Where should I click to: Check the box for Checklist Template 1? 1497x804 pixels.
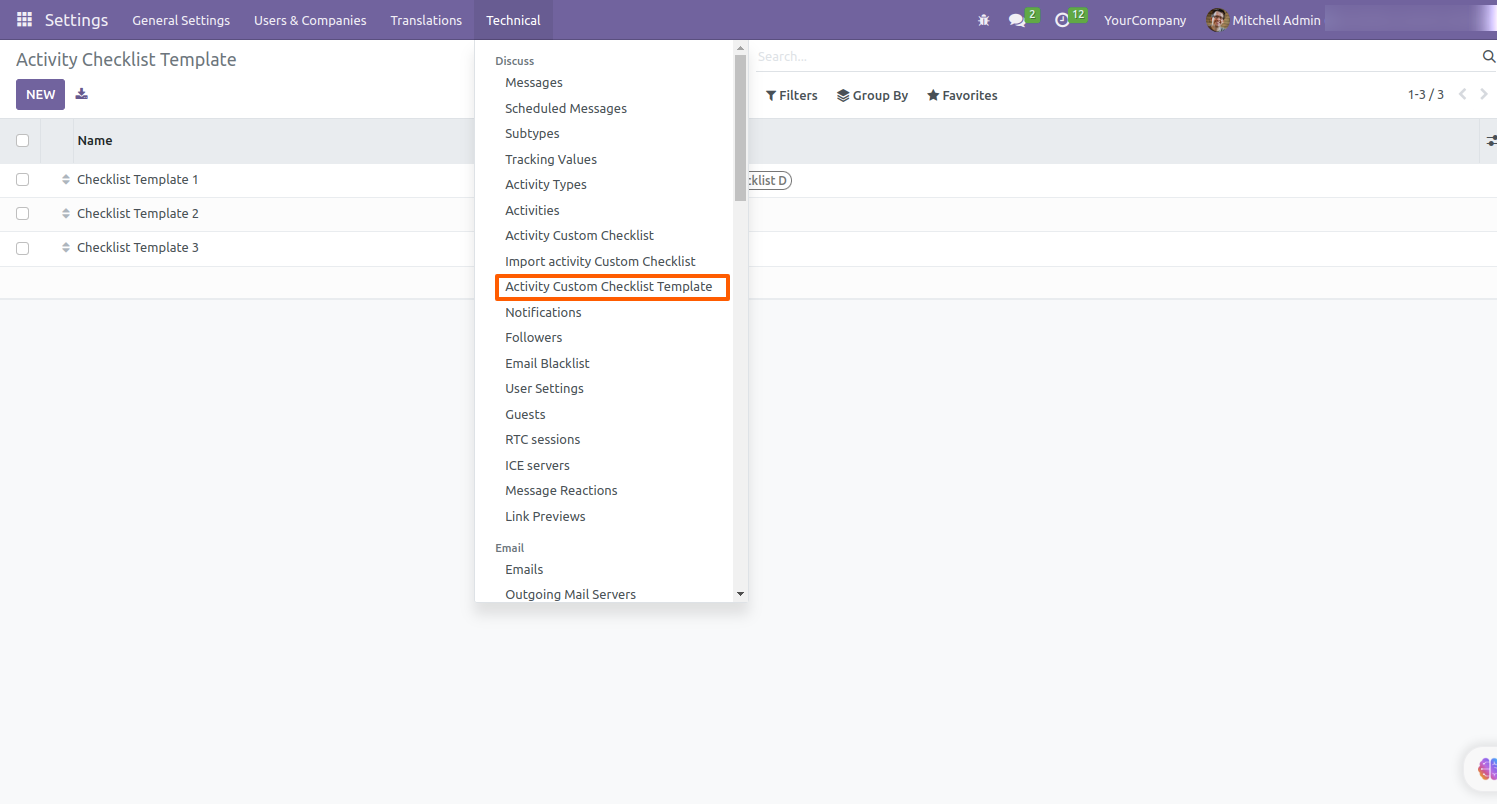coord(22,180)
